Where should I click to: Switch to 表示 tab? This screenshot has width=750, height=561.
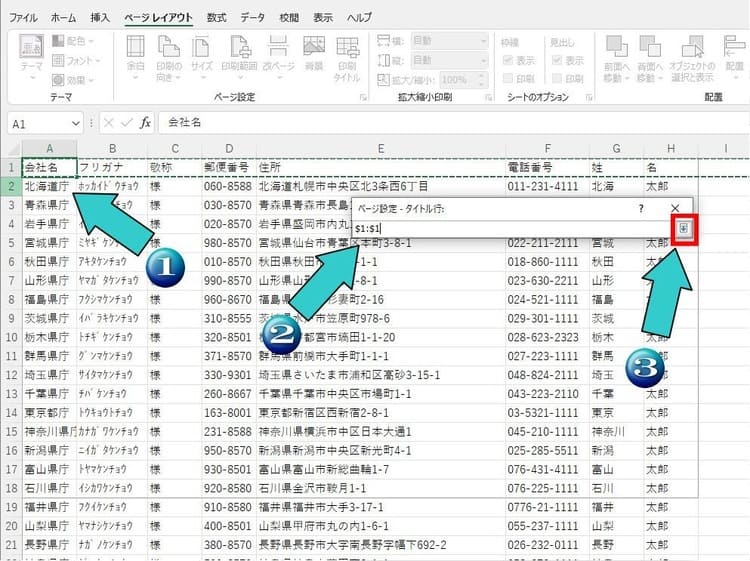click(323, 18)
